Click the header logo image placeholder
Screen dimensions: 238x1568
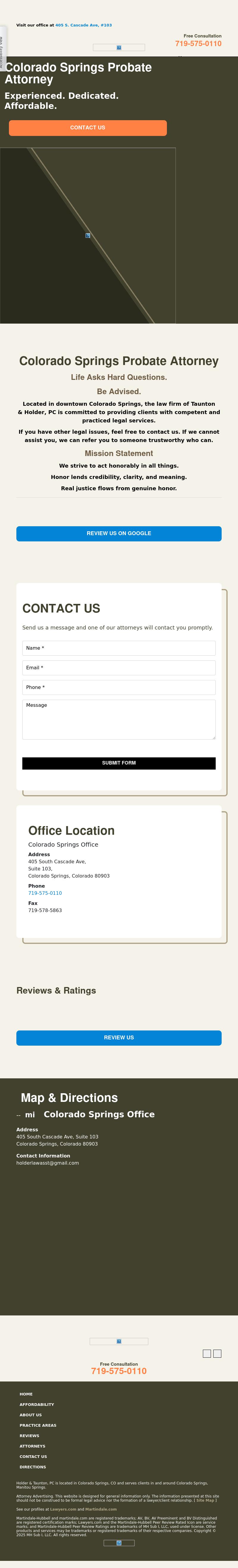click(119, 48)
